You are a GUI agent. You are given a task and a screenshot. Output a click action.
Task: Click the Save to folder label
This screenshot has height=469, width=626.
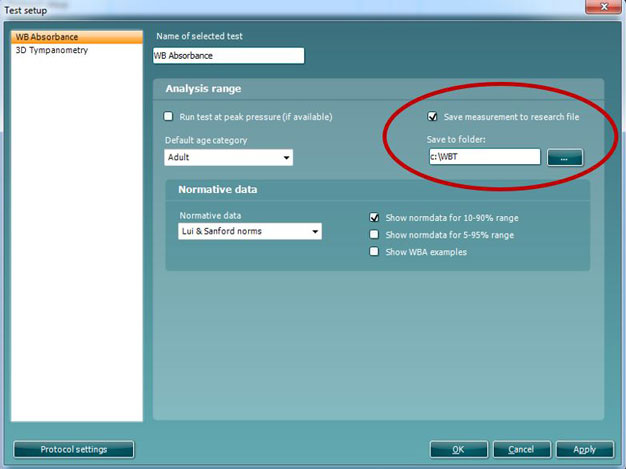[x=456, y=139]
